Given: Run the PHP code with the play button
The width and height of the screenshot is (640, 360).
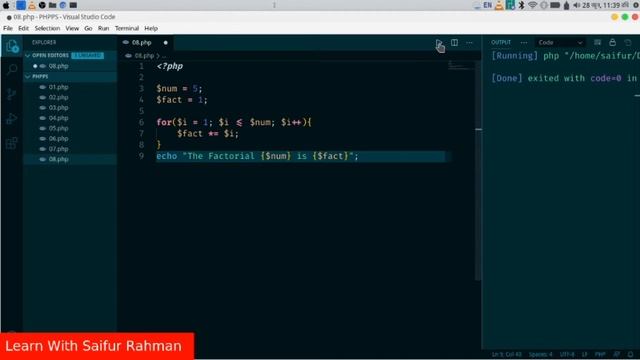Looking at the screenshot, I should (439, 43).
